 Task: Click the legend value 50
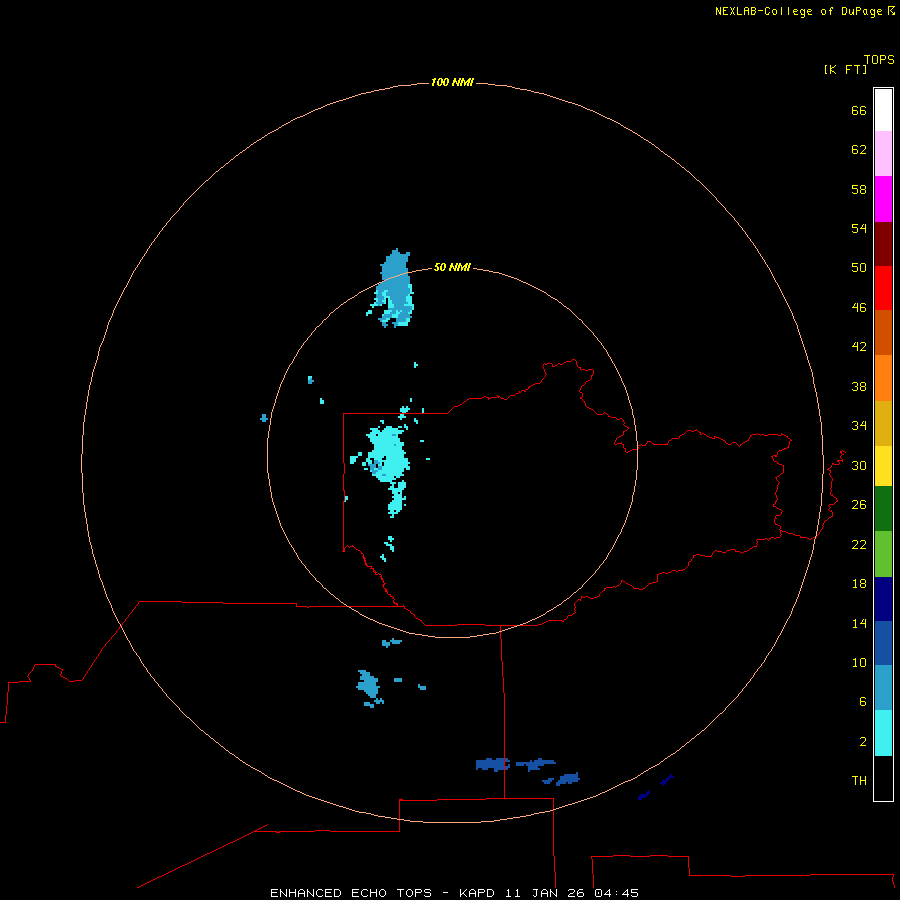(x=859, y=267)
